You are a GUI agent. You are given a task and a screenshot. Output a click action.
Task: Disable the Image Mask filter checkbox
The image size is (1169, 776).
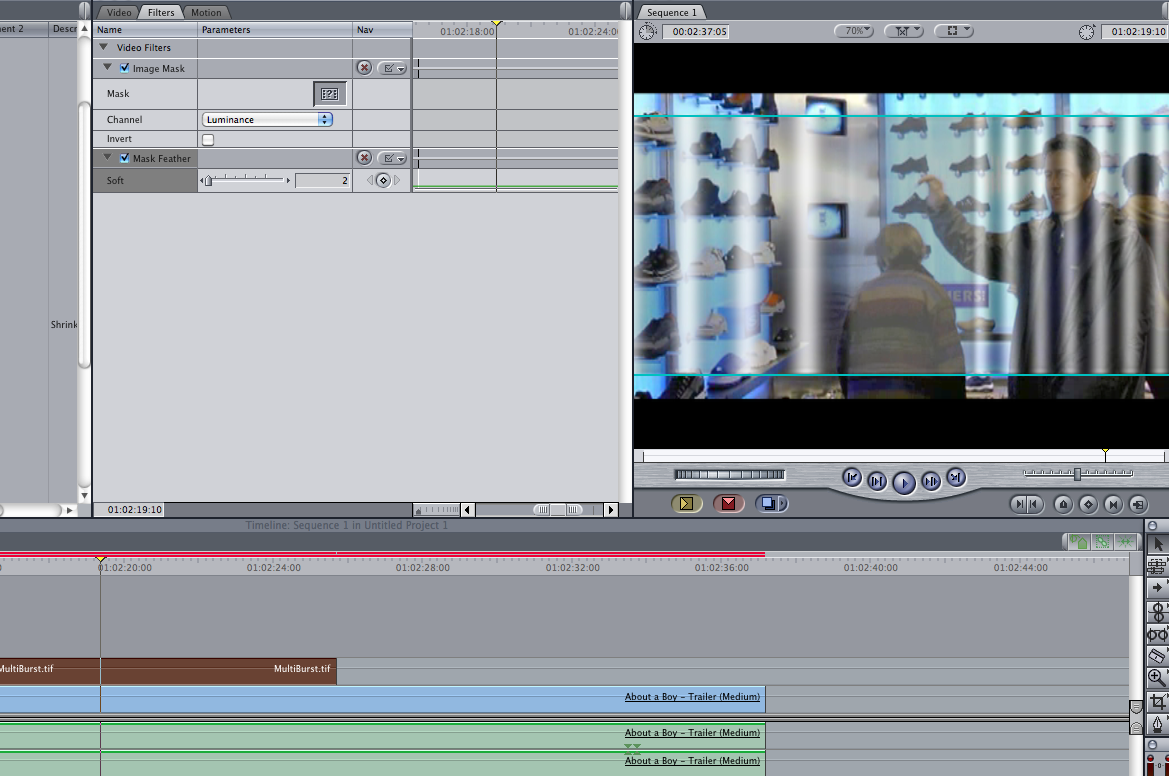(x=125, y=68)
